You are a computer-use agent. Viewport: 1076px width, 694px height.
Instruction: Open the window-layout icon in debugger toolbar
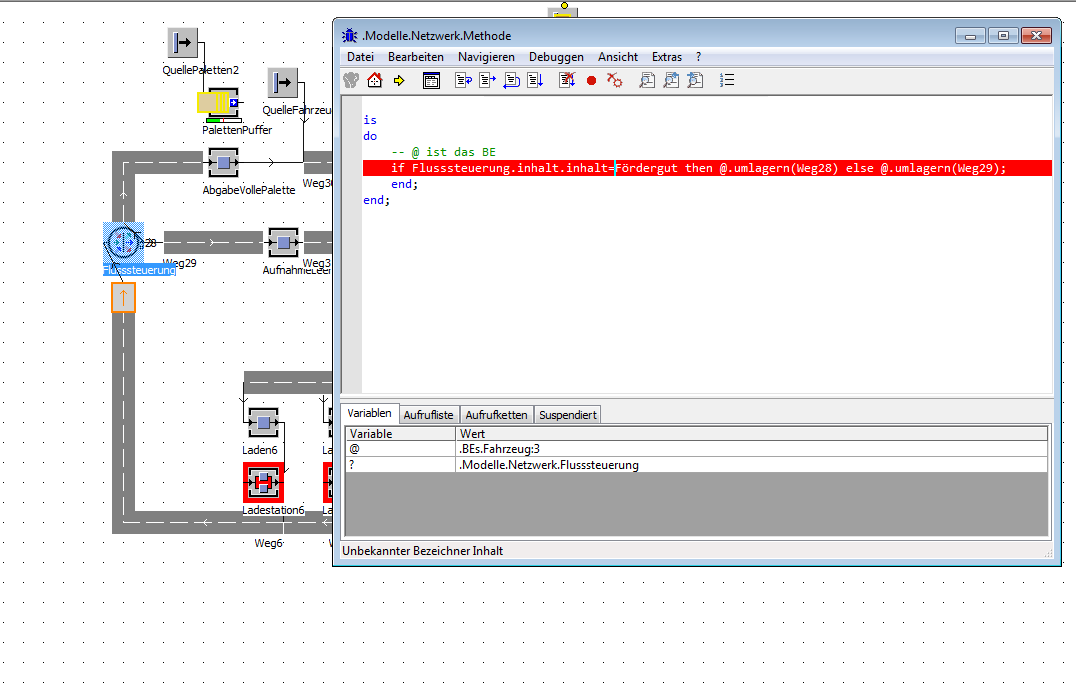[431, 80]
